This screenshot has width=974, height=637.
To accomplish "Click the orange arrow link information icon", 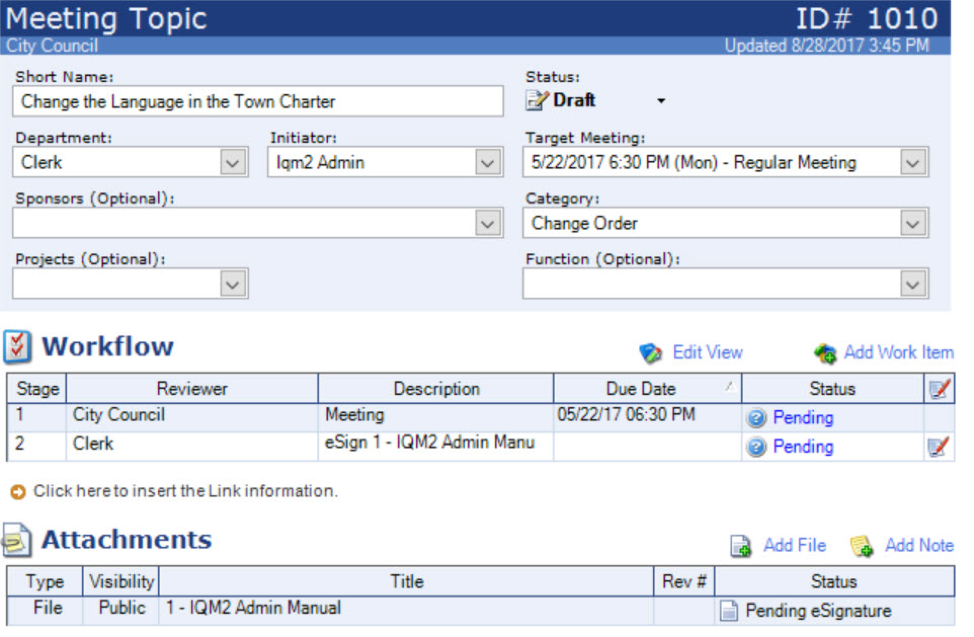I will (x=18, y=492).
